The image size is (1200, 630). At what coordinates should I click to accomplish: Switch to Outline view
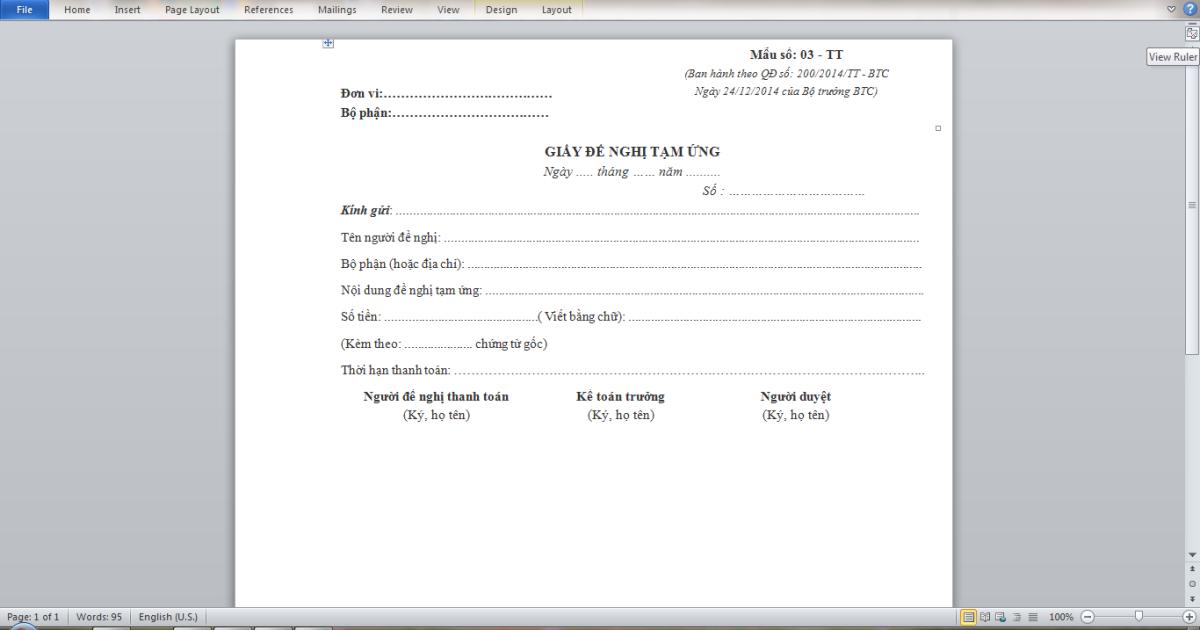tap(1017, 617)
